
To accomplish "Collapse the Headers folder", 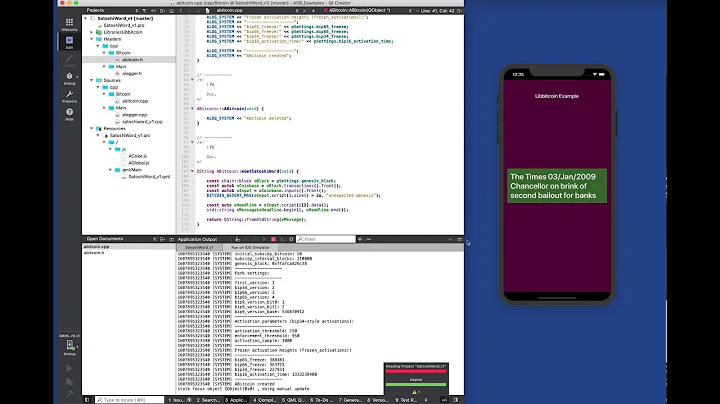I will pyautogui.click(x=91, y=39).
